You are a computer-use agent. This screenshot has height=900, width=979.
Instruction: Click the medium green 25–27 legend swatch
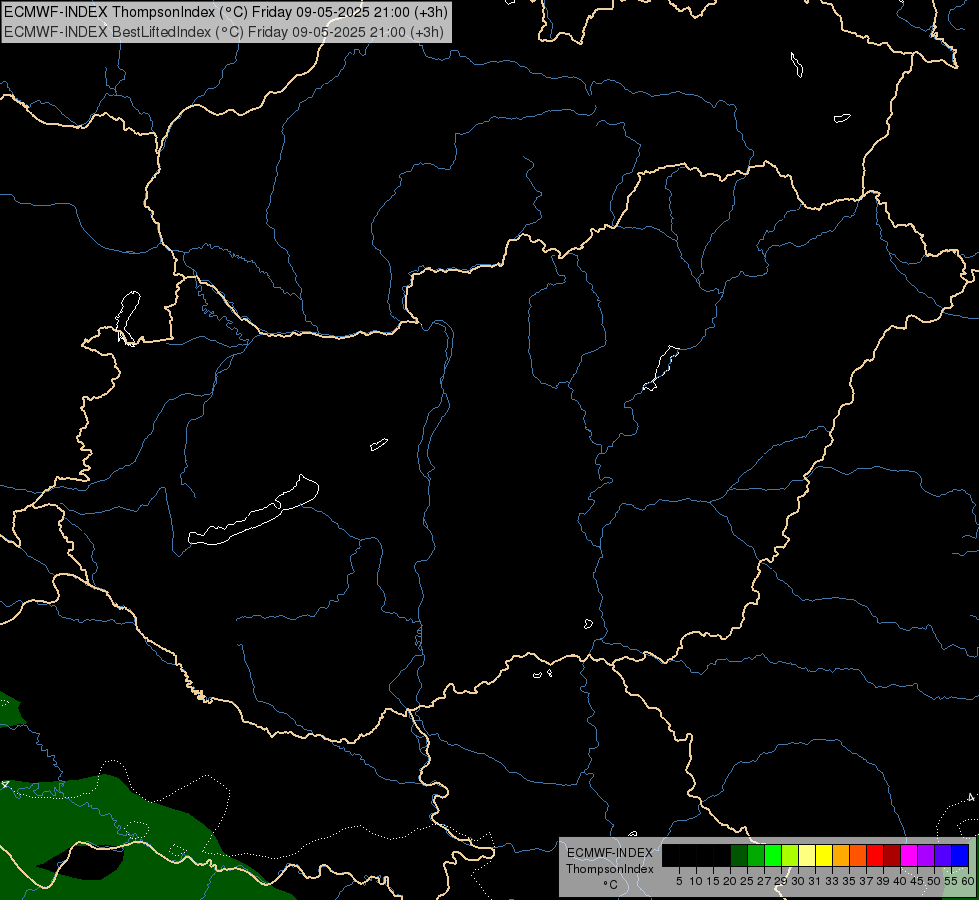coord(756,855)
